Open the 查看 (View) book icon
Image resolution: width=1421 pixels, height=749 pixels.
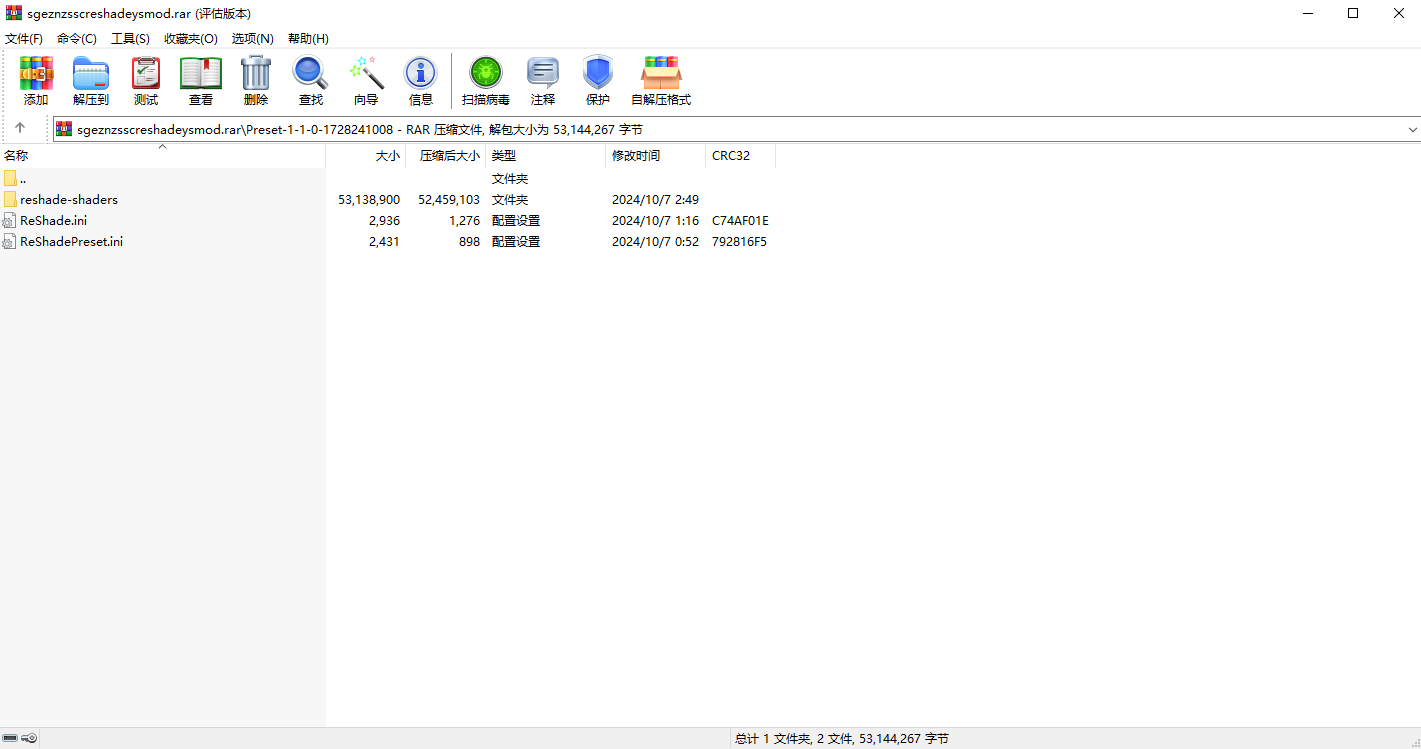point(201,74)
